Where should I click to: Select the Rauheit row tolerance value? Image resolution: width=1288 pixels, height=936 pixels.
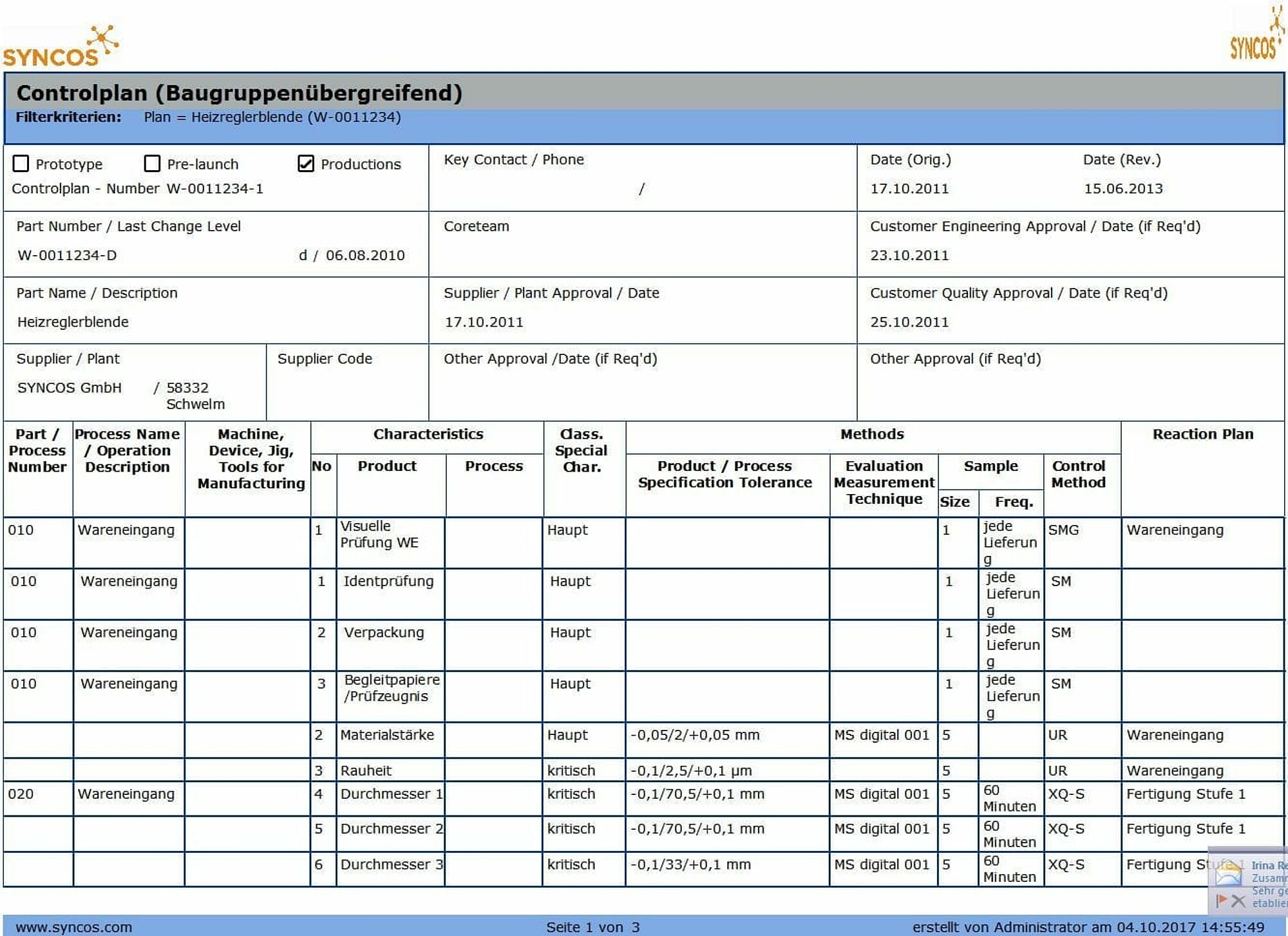(x=690, y=770)
